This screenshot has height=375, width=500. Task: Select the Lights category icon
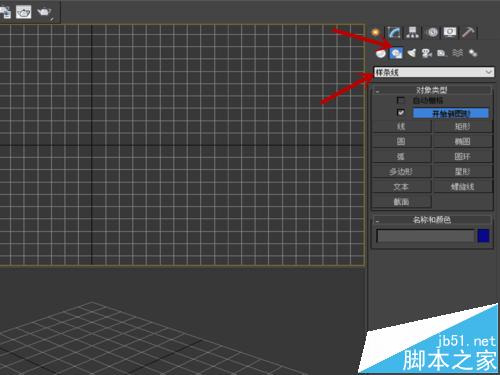412,53
